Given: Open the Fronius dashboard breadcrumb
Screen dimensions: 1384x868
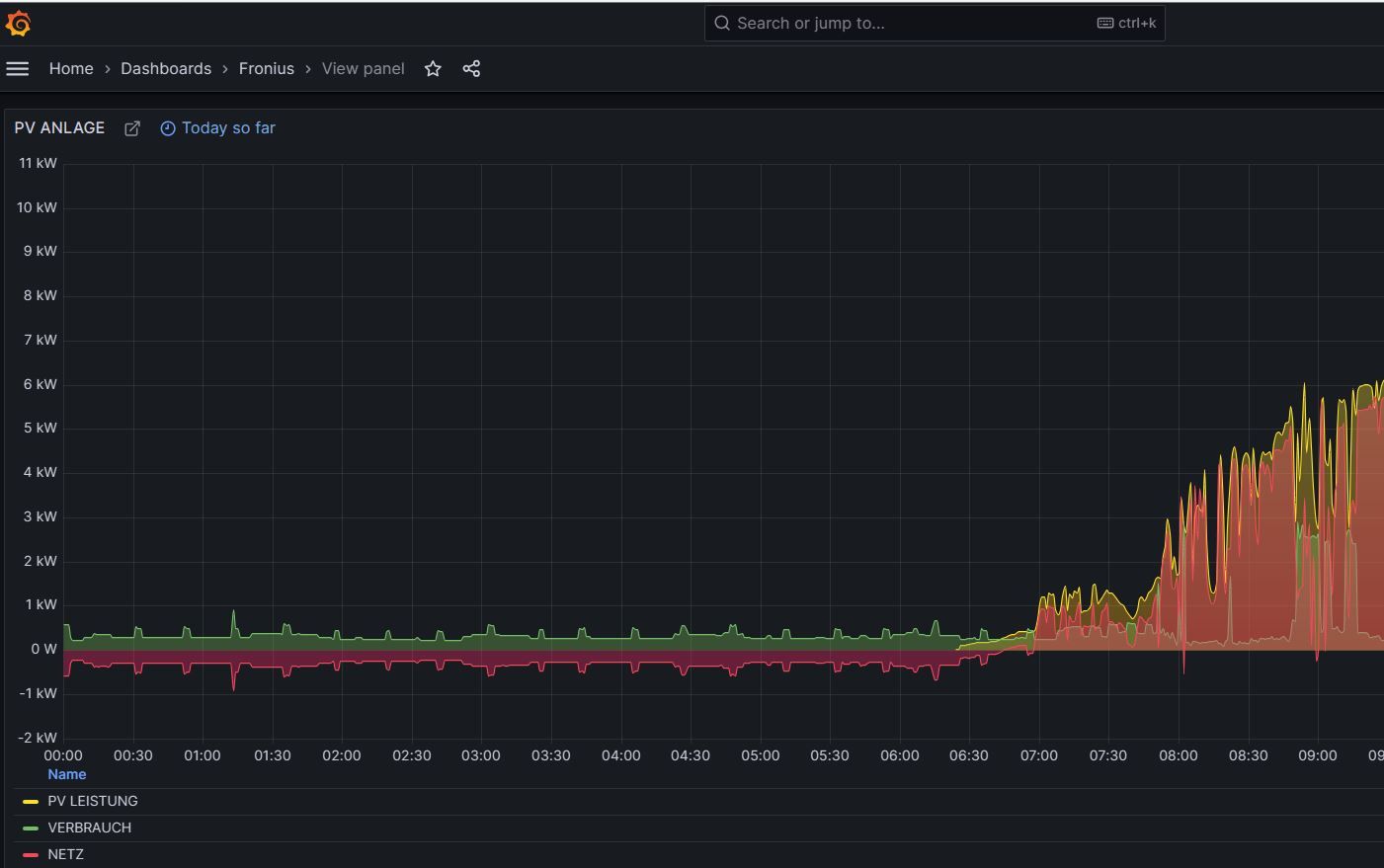Looking at the screenshot, I should click(266, 69).
